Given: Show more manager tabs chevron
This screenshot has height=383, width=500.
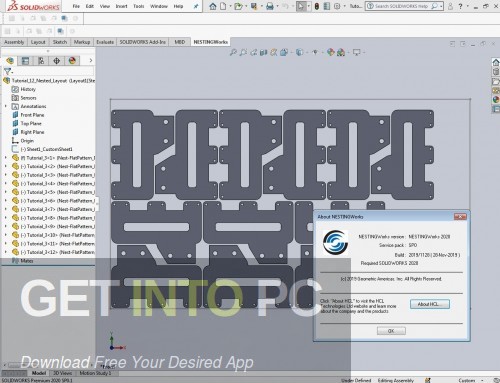Looking at the screenshot, I should (x=91, y=60).
